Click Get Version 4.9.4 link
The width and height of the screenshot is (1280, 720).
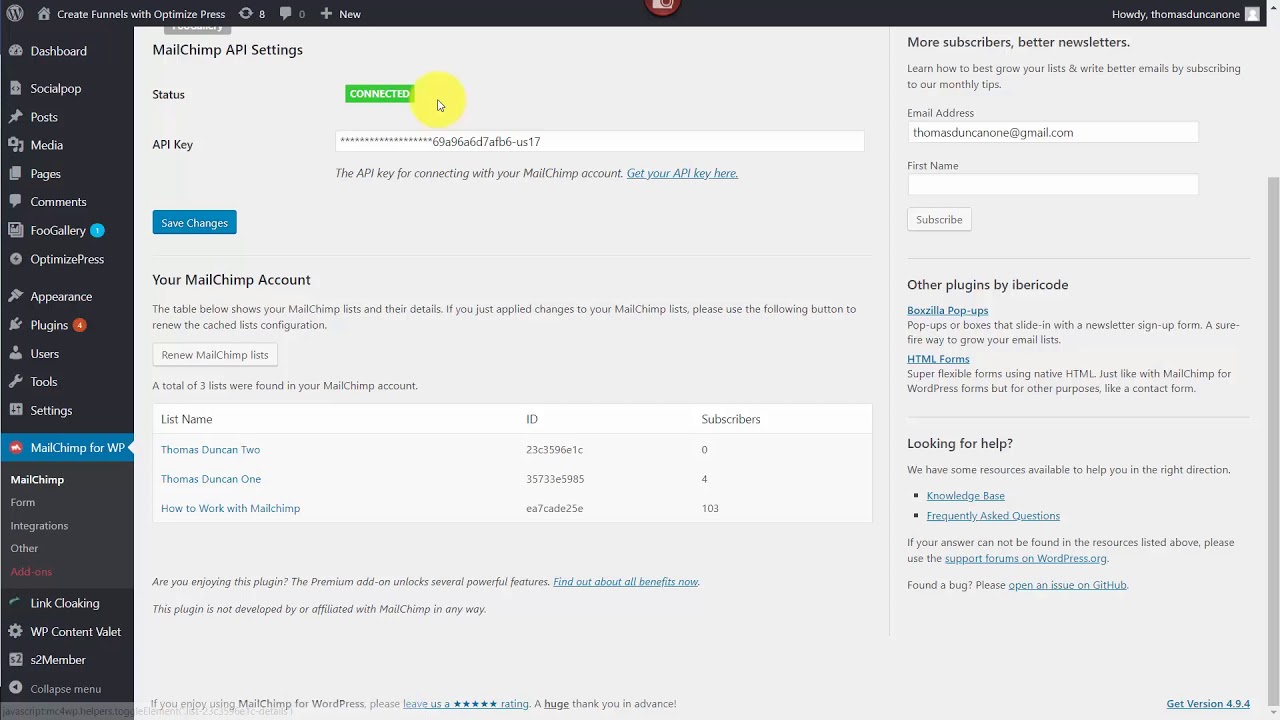1208,703
